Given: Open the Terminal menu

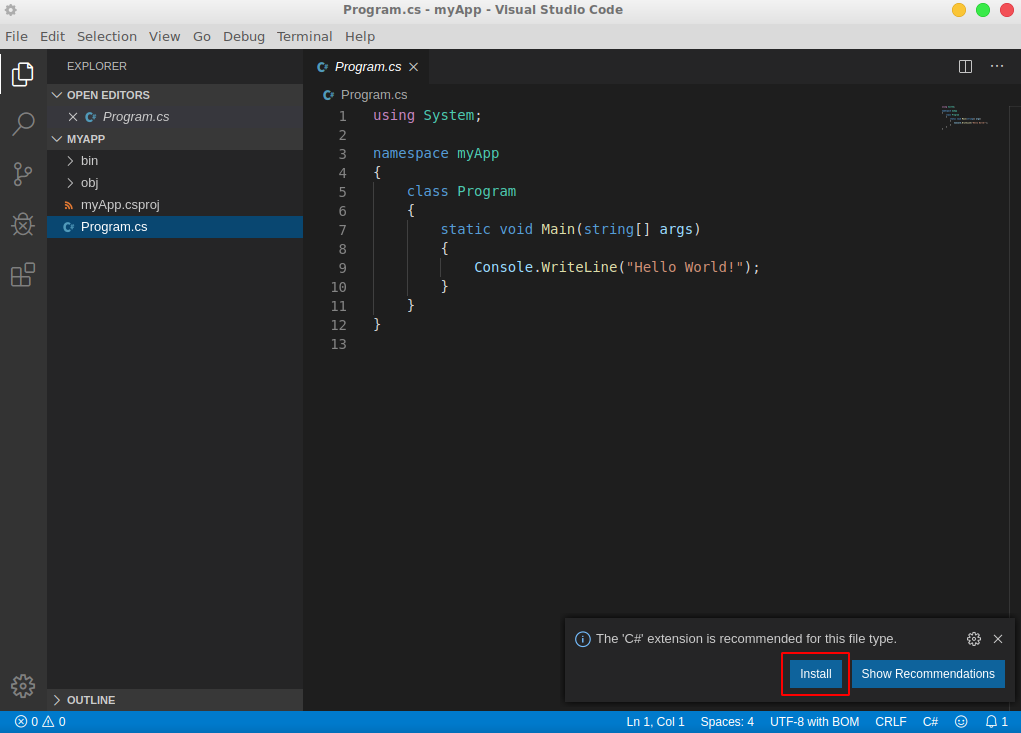Looking at the screenshot, I should pyautogui.click(x=304, y=36).
